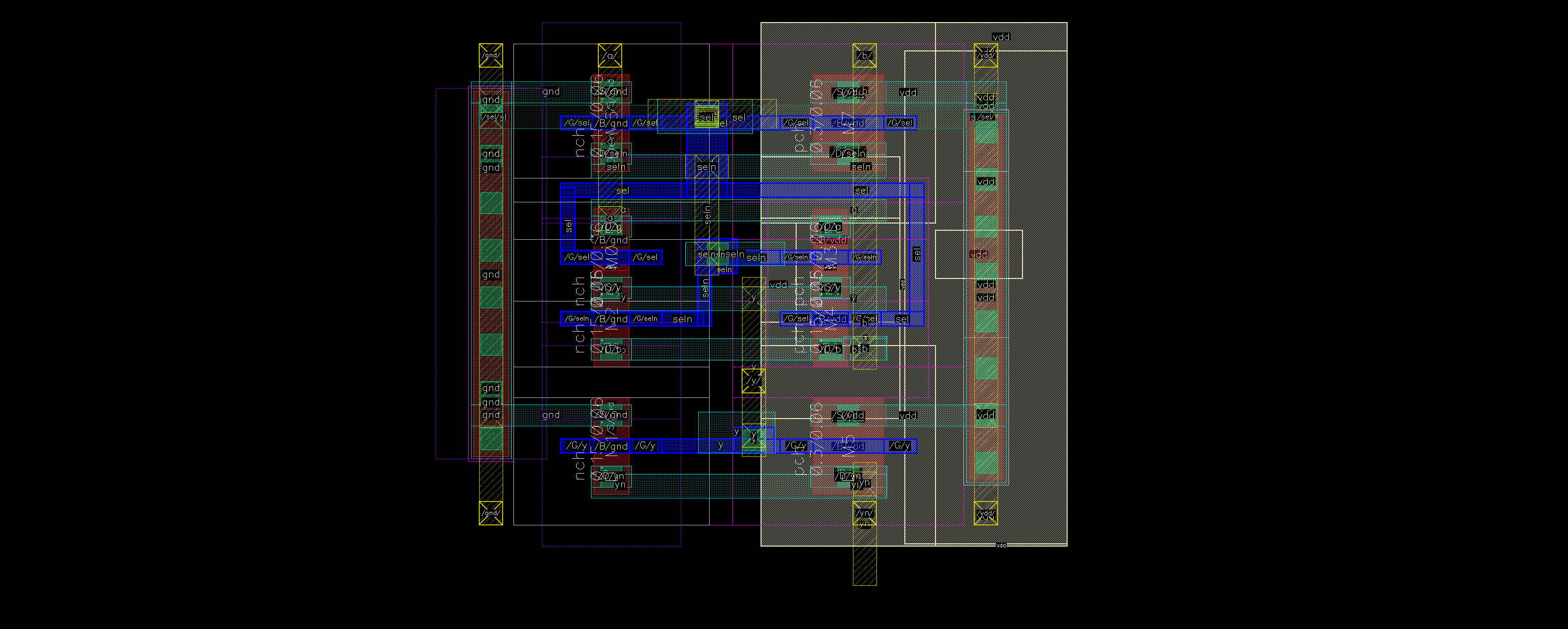This screenshot has width=1568, height=629.
Task: Select the bottom-left /gnd/ pin marker
Action: [491, 513]
